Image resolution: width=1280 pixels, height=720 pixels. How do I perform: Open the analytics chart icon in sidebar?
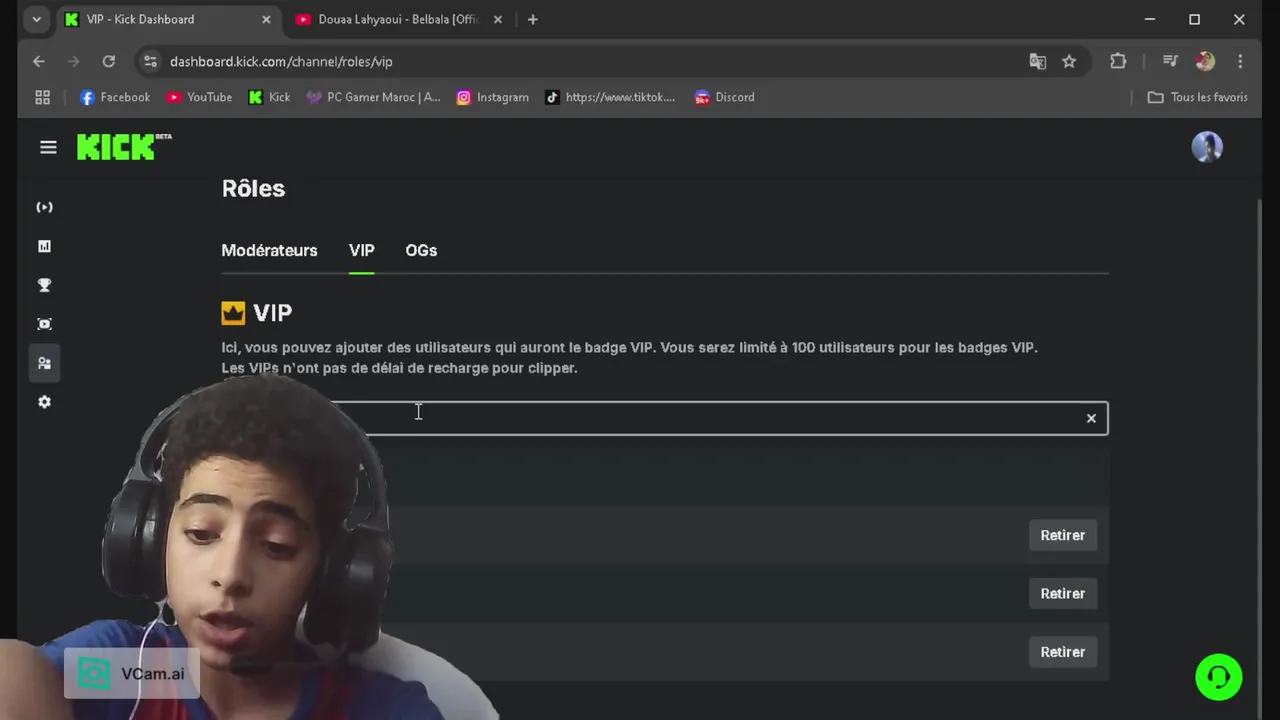(44, 246)
